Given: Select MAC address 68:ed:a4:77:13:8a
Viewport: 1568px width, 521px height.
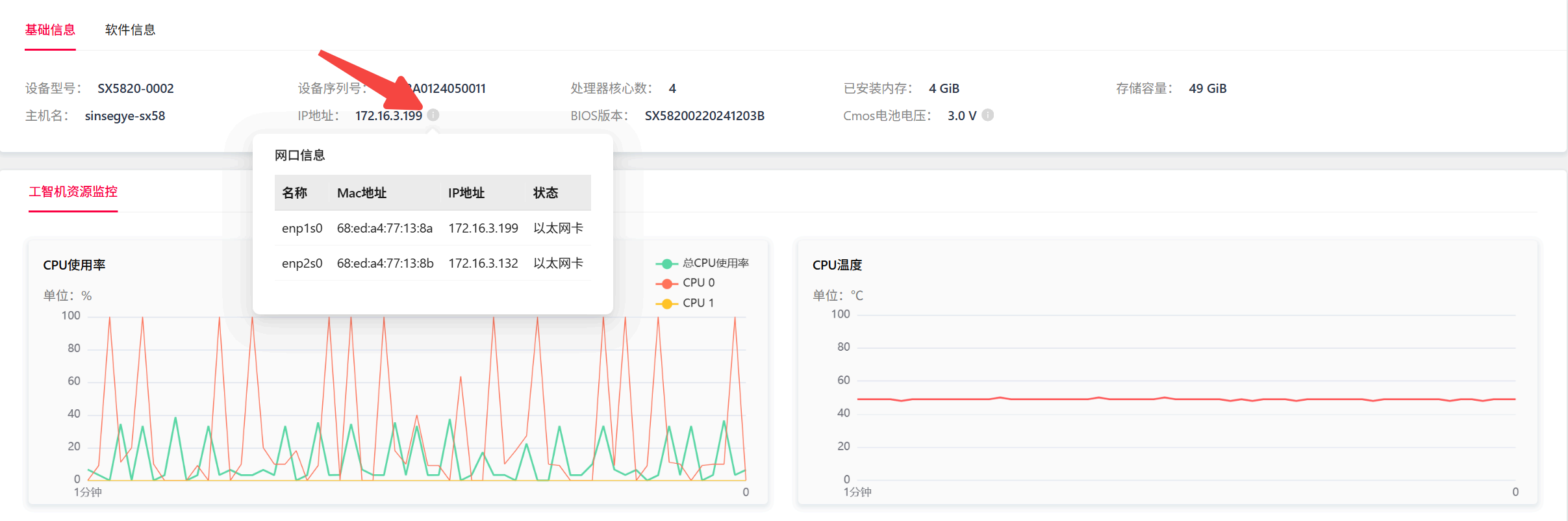Looking at the screenshot, I should (x=385, y=228).
